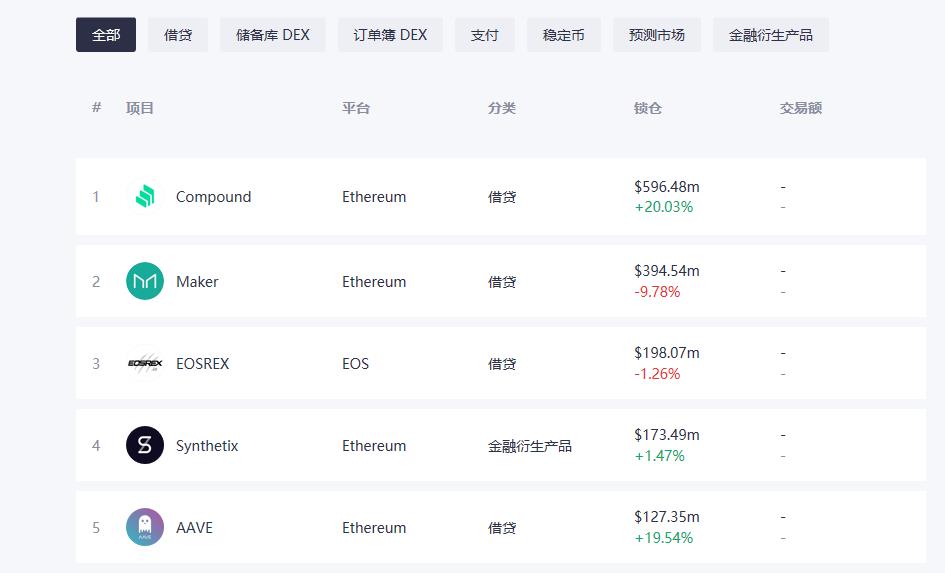The image size is (945, 573).
Task: Switch to the 借贷 filter tab
Action: pyautogui.click(x=178, y=35)
